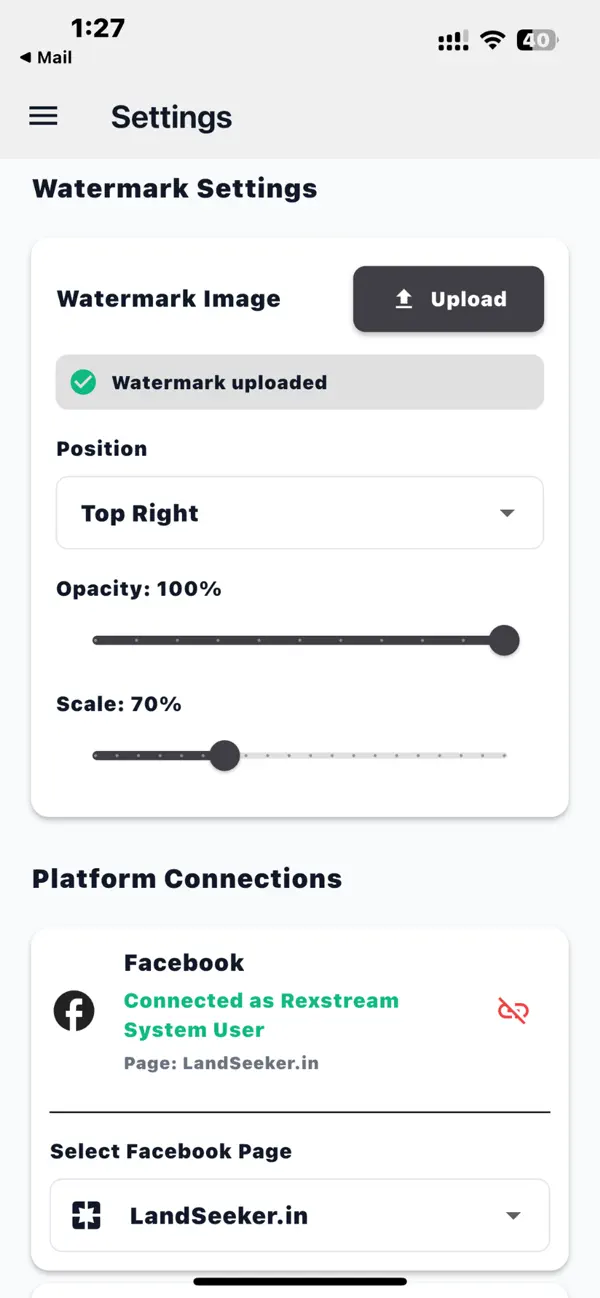600x1298 pixels.
Task: Click the Upload button for watermark image
Action: pos(448,298)
